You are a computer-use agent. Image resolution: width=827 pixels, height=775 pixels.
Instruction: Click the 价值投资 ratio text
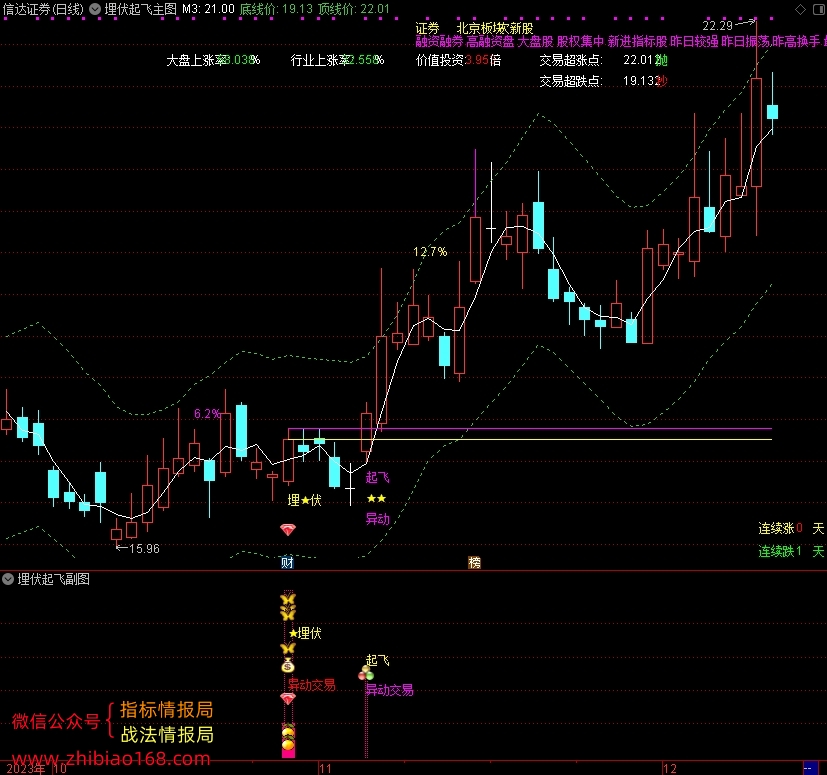(x=458, y=60)
